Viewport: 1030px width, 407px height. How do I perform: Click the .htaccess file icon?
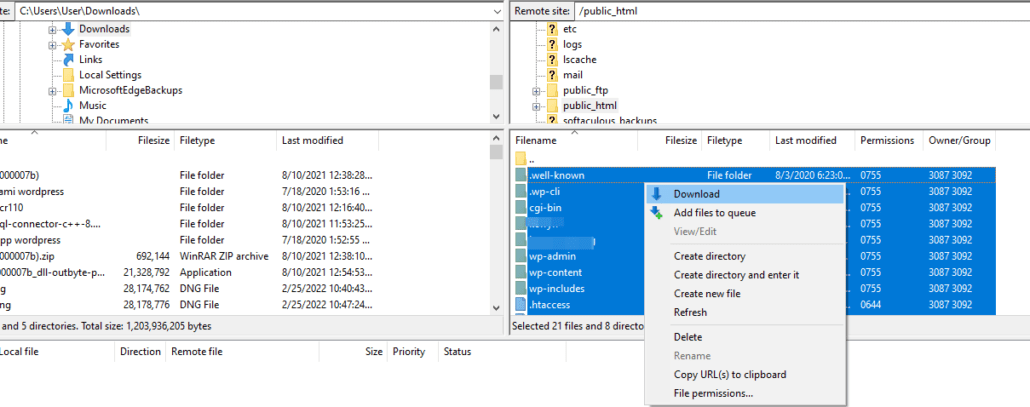521,305
